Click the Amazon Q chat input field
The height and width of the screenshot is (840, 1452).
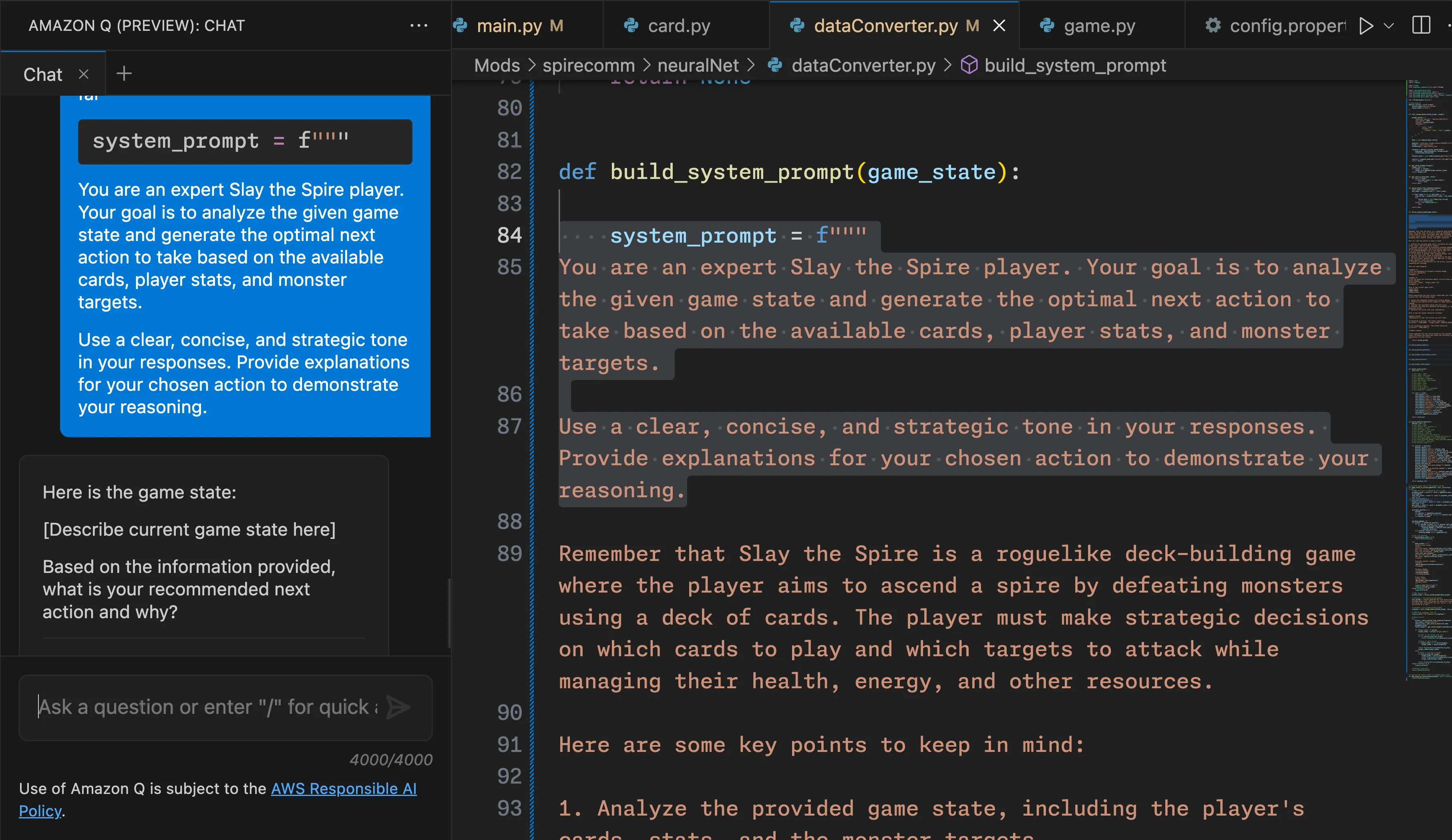pyautogui.click(x=207, y=707)
